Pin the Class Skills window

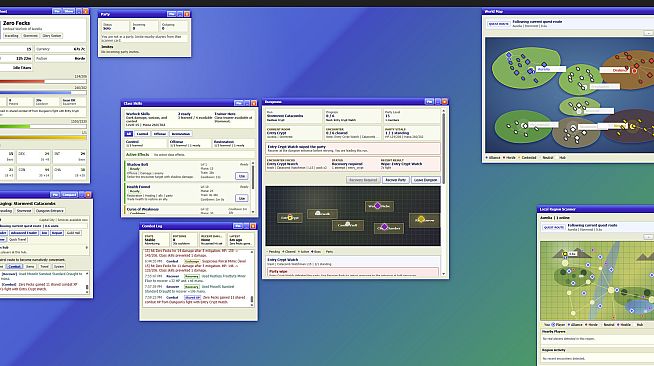[239, 103]
